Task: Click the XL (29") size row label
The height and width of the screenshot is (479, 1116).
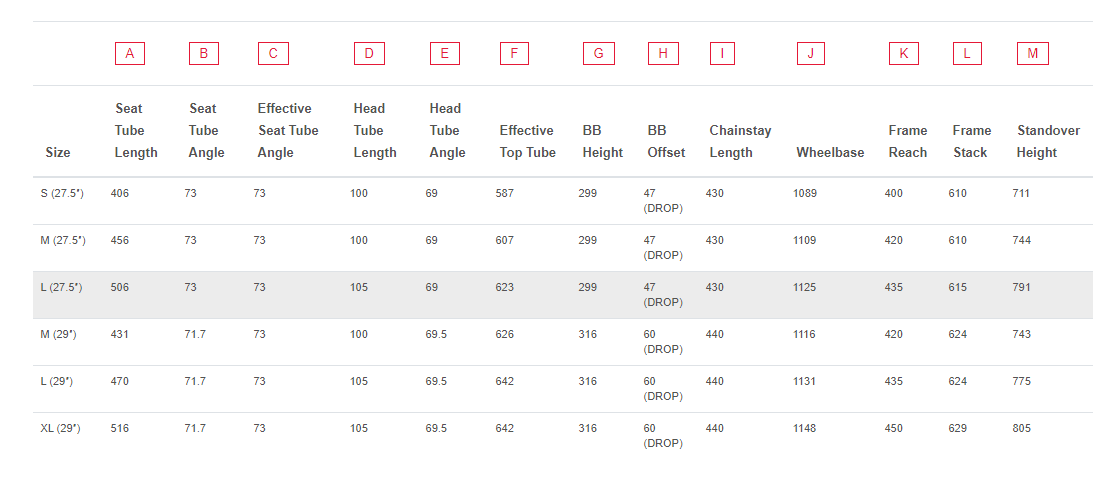Action: tap(60, 428)
